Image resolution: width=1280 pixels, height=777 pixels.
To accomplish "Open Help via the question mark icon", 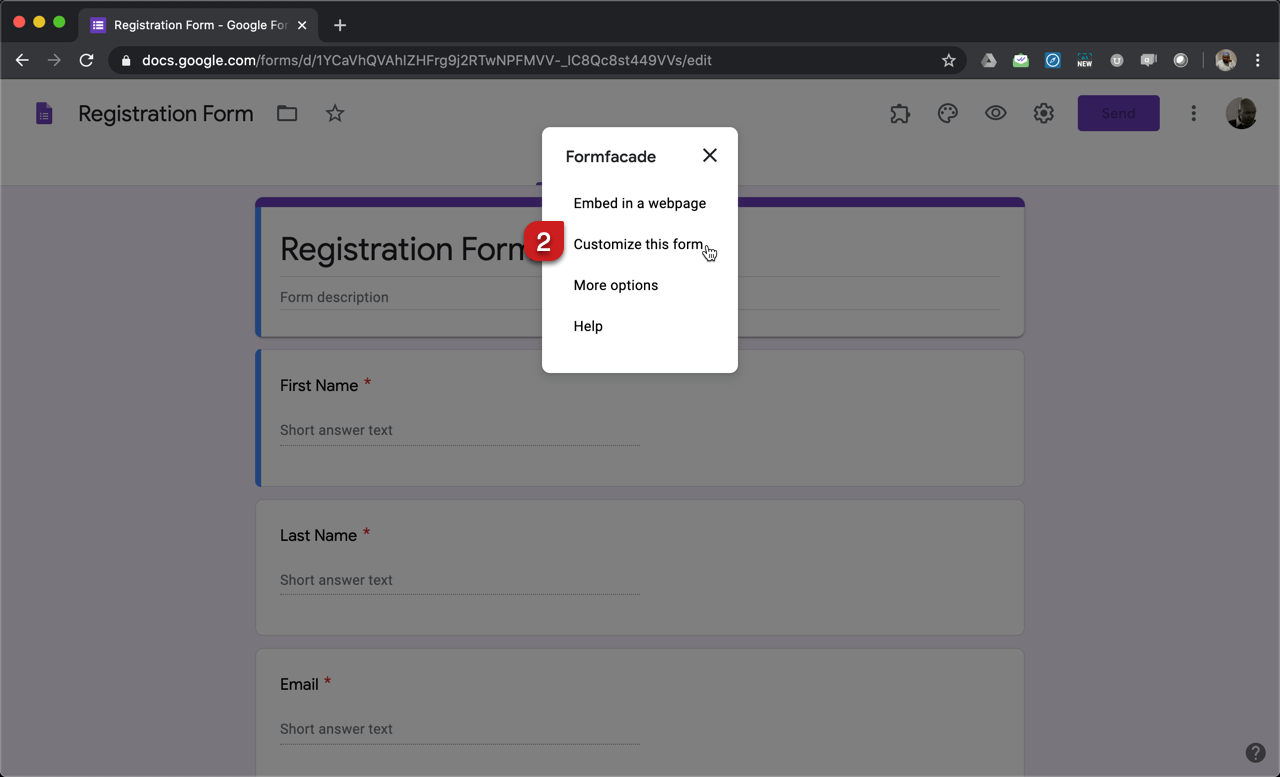I will (1256, 752).
